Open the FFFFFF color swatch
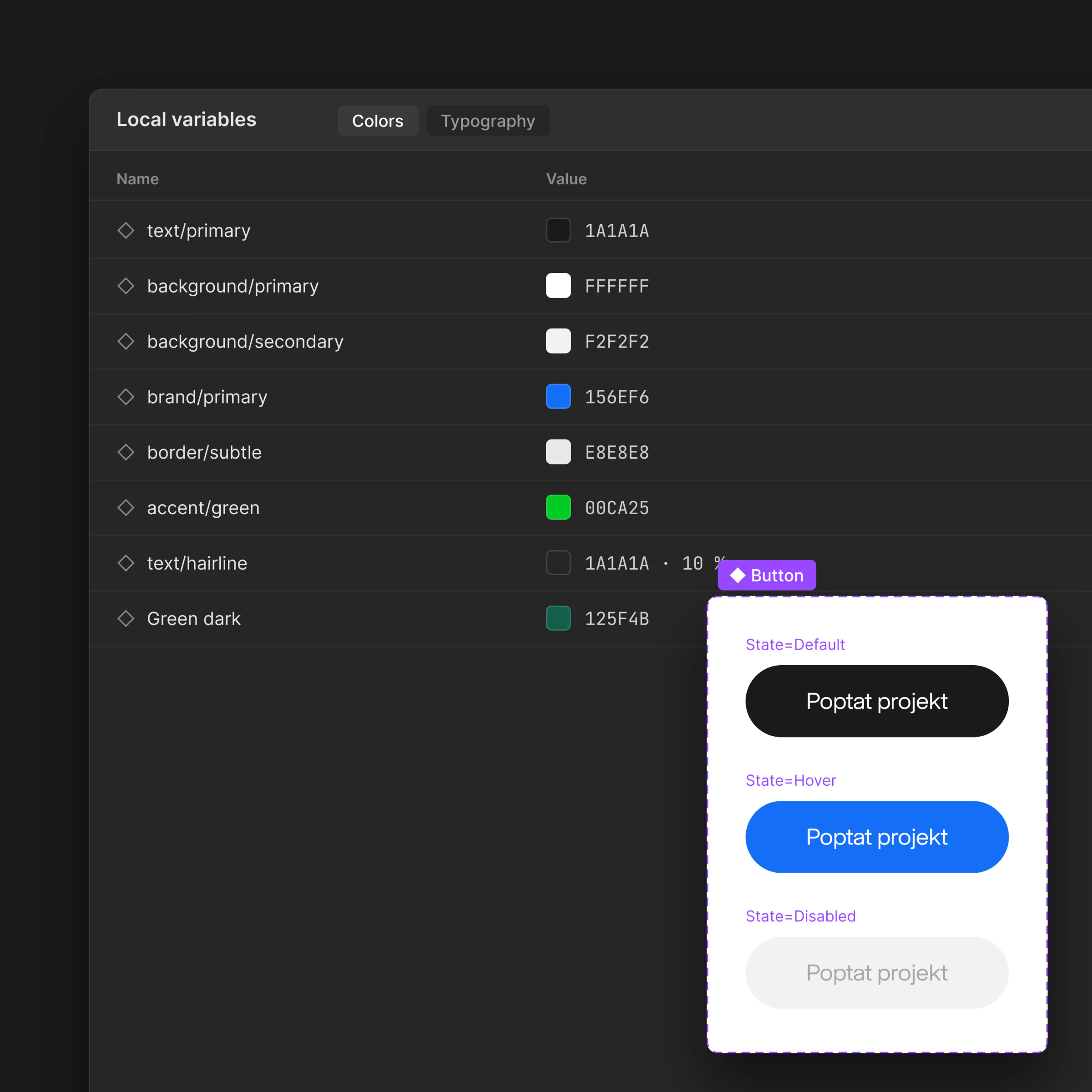 pos(558,285)
